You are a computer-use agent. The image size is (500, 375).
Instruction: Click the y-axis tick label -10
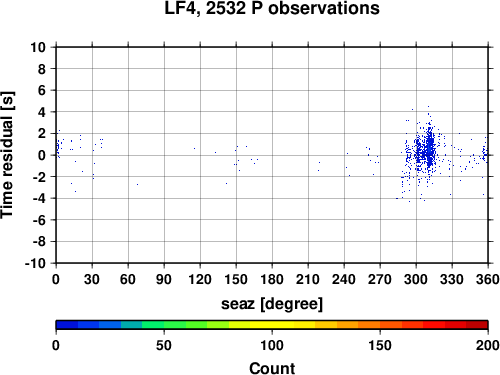(35, 263)
